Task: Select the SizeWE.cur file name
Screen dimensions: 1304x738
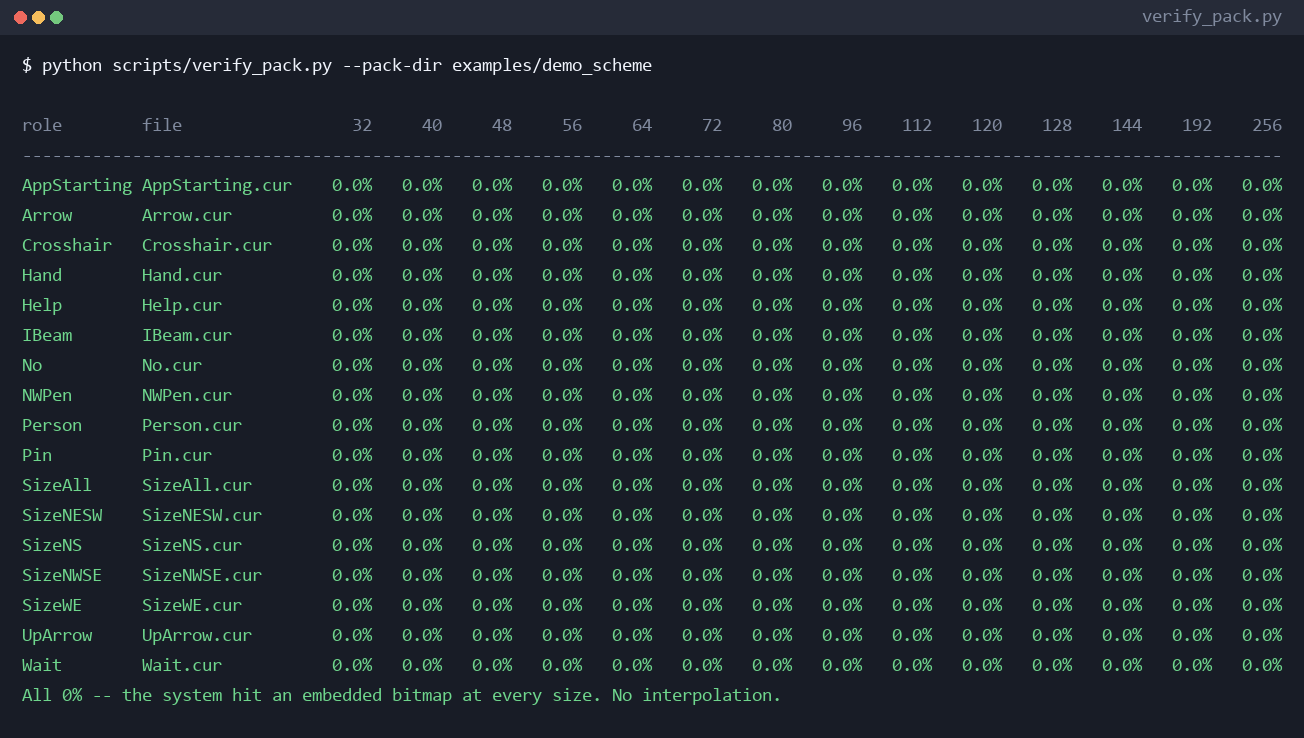Action: [192, 605]
